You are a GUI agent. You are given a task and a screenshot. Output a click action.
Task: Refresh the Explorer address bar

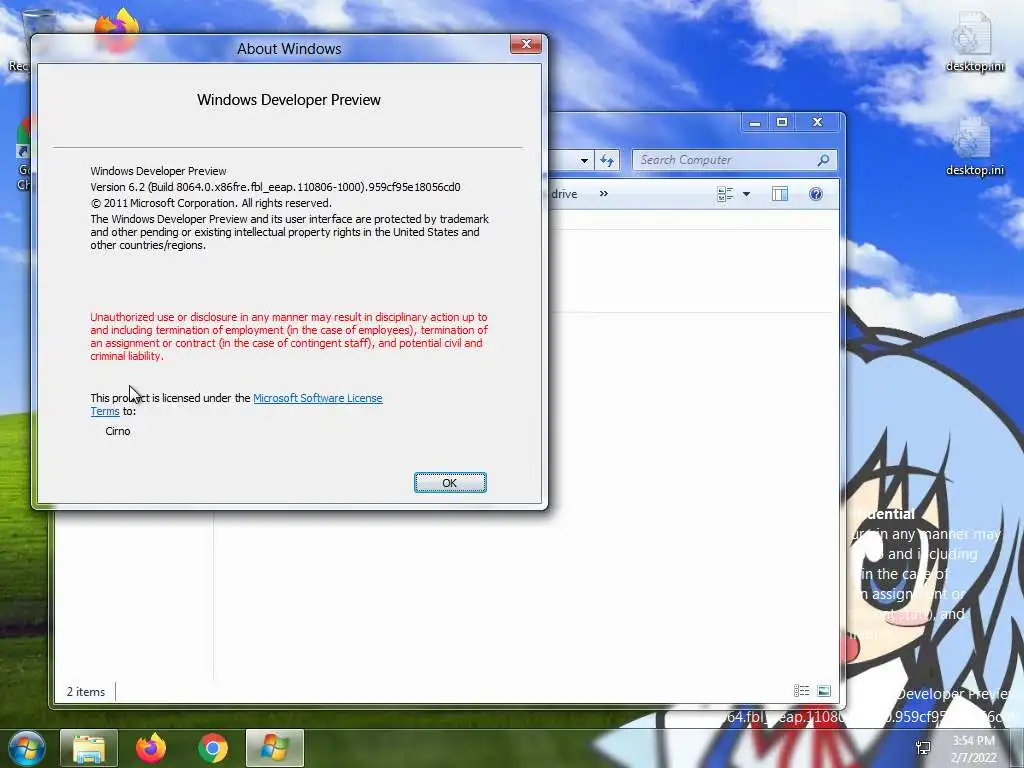click(607, 160)
